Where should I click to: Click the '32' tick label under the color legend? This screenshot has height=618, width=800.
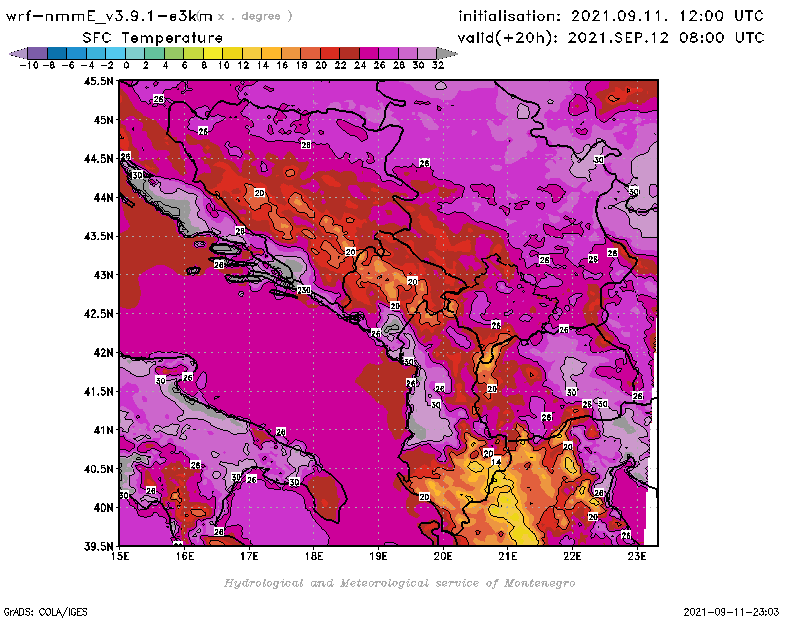click(x=438, y=65)
